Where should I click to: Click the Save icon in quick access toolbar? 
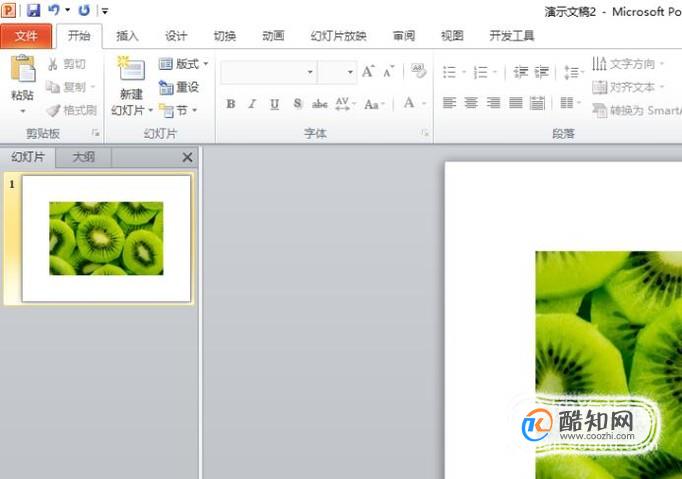33,10
